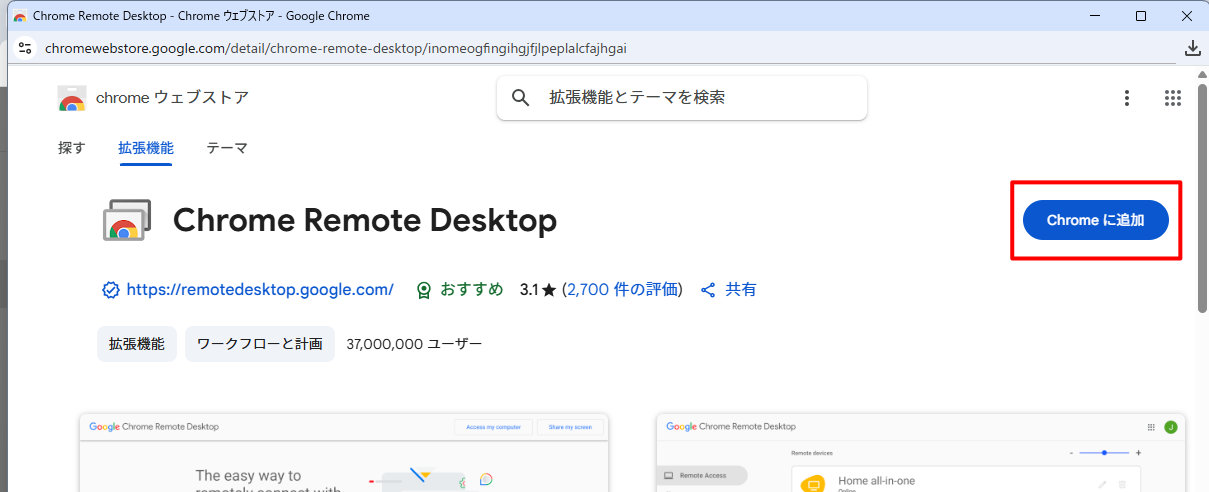Minimize the Chrome window
1209x492 pixels.
tap(1095, 16)
